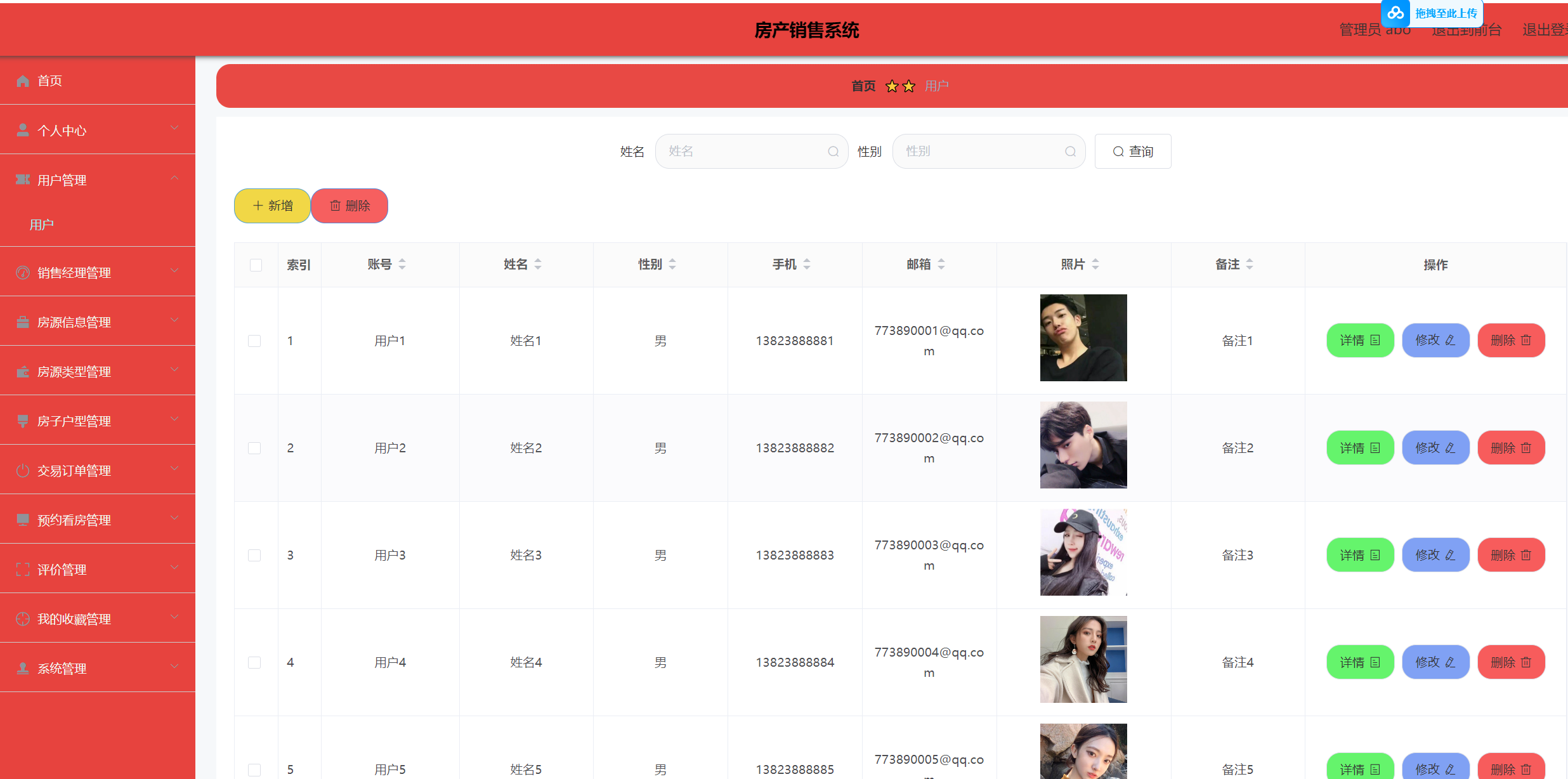
Task: Tick the select-all checkbox in the table header
Action: [x=256, y=265]
